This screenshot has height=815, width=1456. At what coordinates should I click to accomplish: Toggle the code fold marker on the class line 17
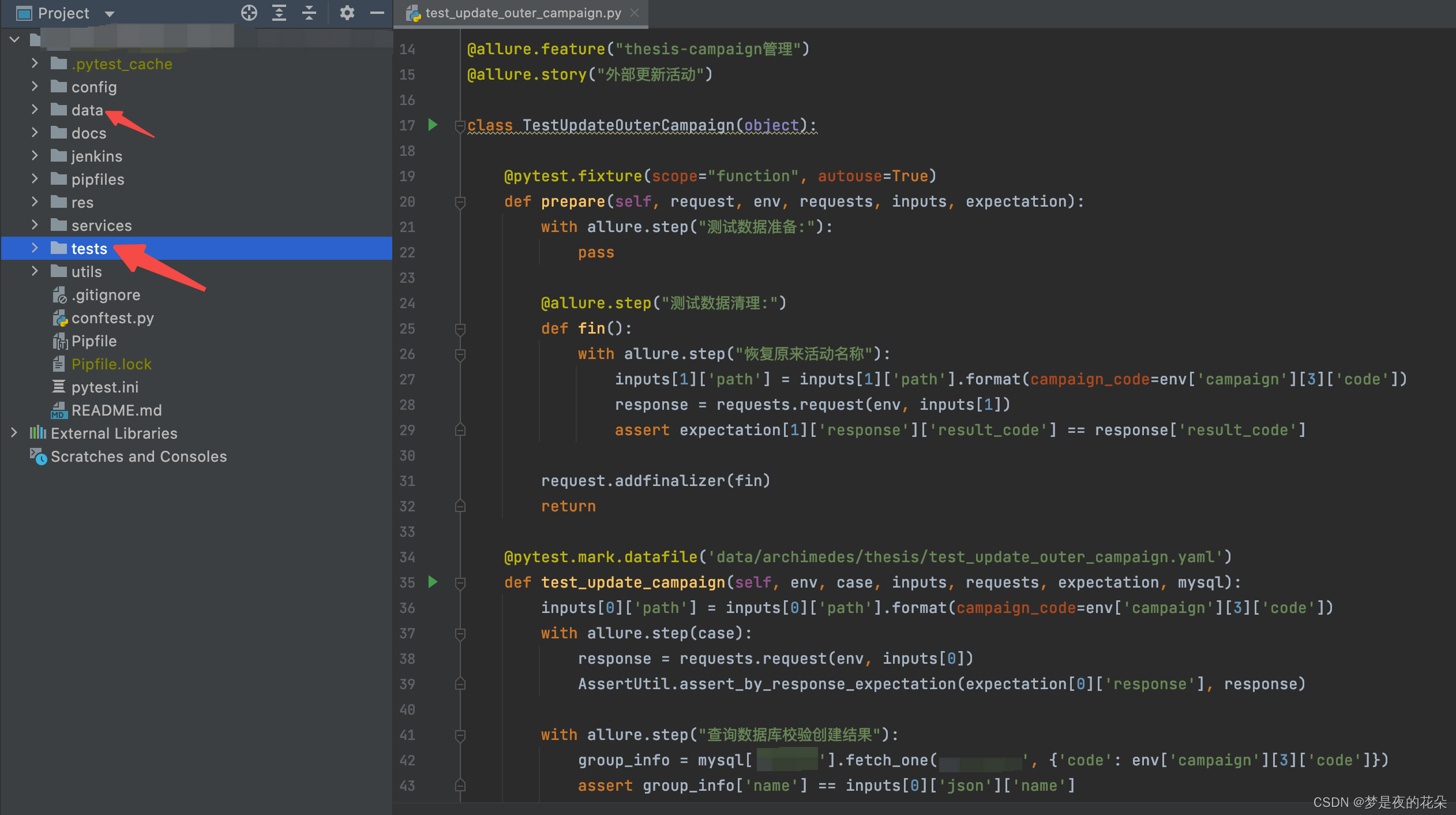[x=460, y=125]
